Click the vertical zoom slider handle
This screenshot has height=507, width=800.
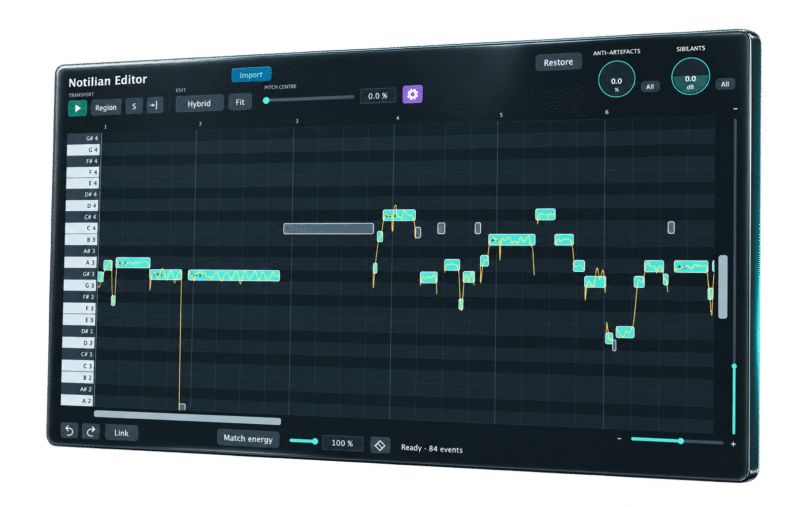[734, 366]
